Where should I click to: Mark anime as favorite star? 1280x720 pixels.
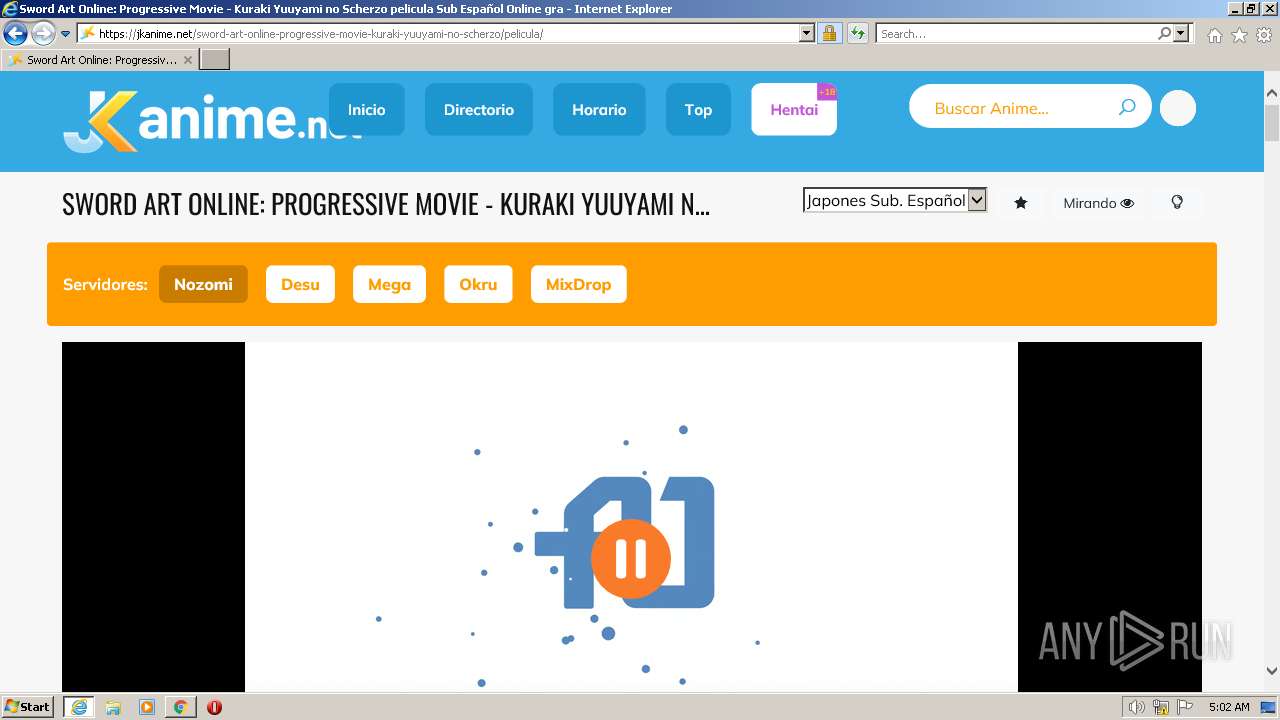point(1021,203)
